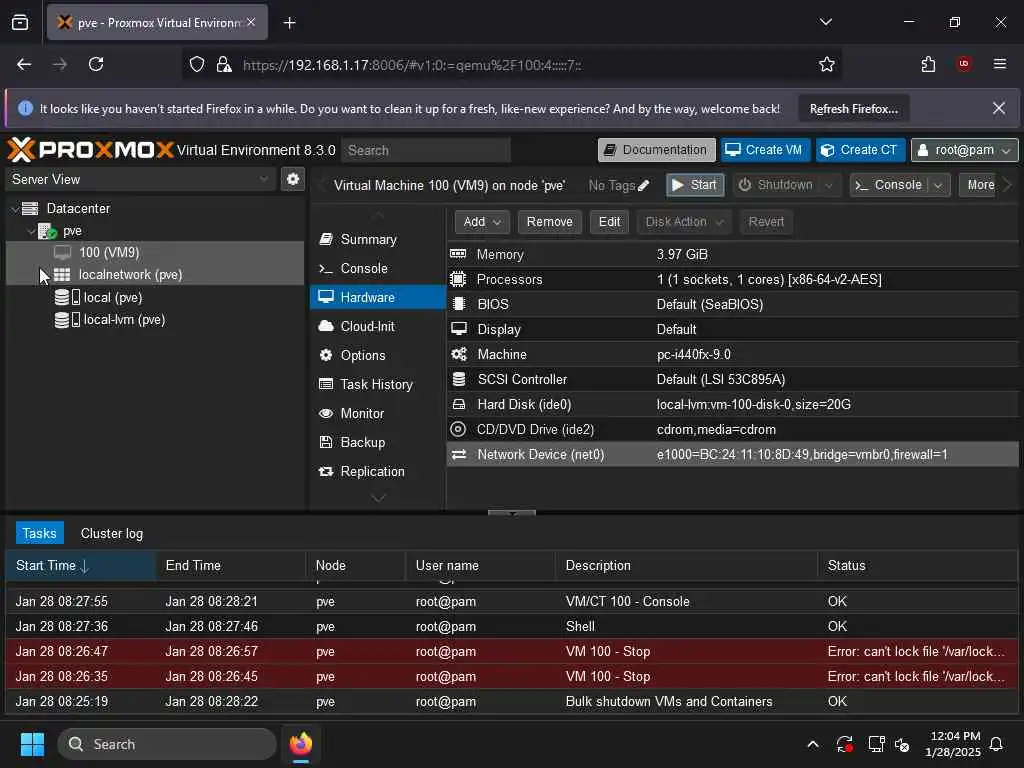Expand the tasks log panel handle
Screen dimensions: 1024x768
pos(511,513)
